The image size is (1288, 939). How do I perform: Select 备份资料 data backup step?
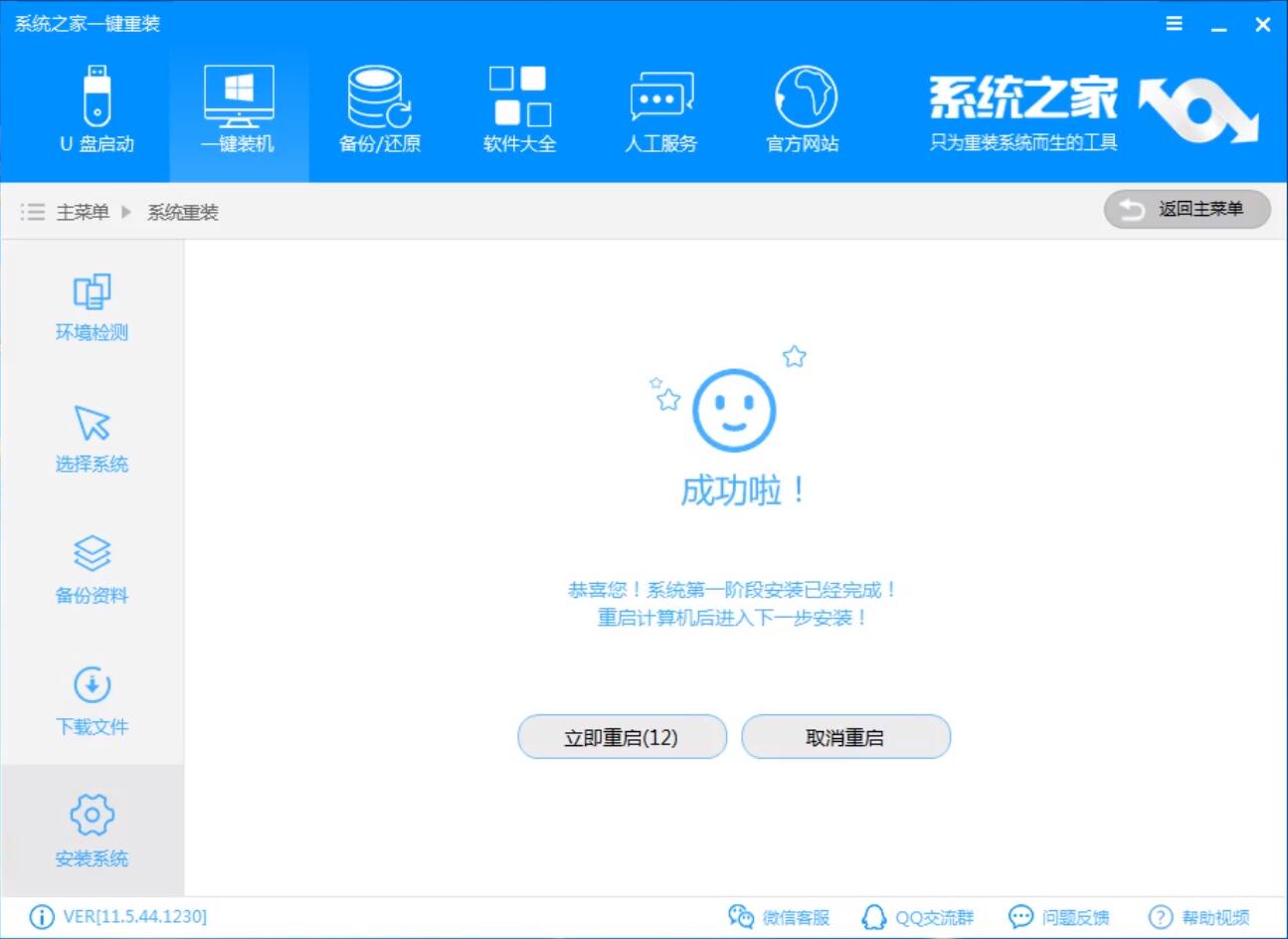tap(92, 569)
